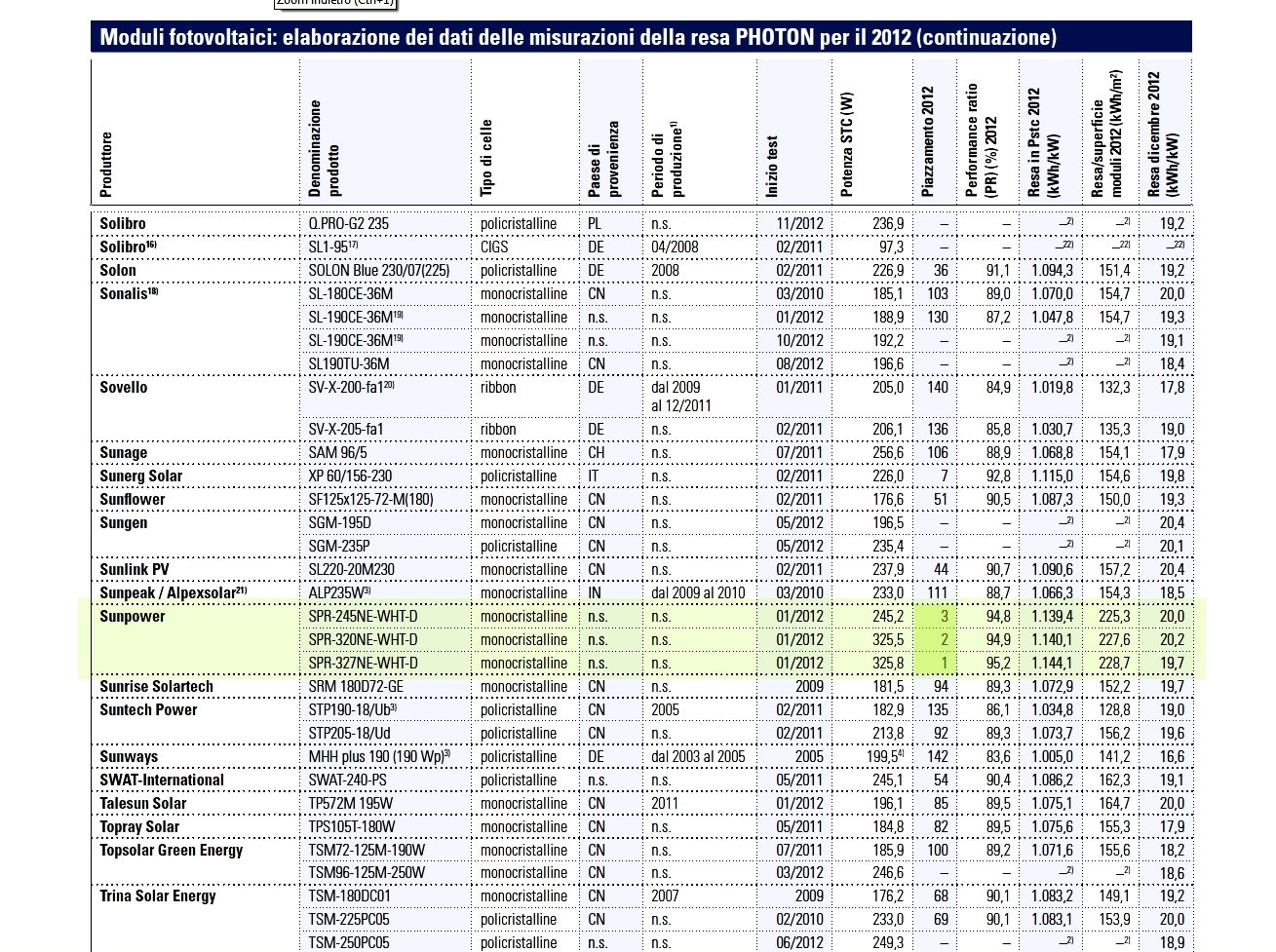Select product STP205-18/Ud
This screenshot has height=952, width=1276.
(349, 734)
